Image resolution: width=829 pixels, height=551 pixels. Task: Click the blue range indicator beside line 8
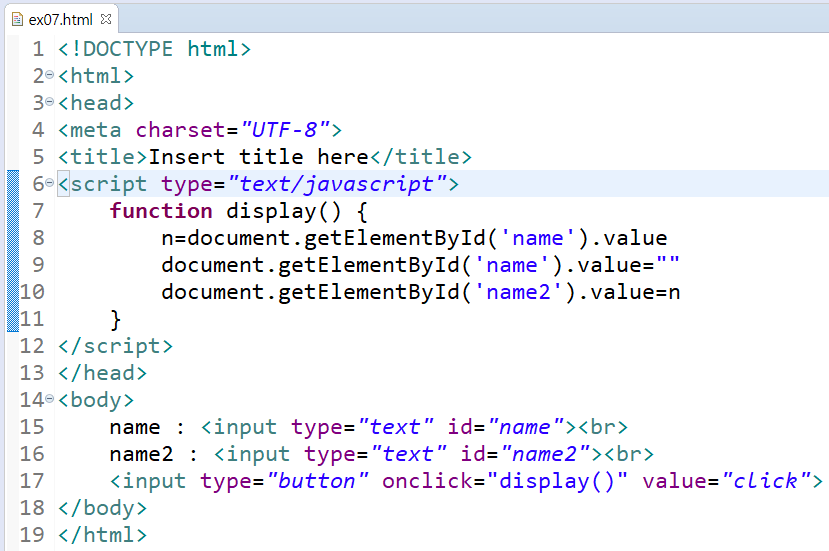tap(13, 238)
